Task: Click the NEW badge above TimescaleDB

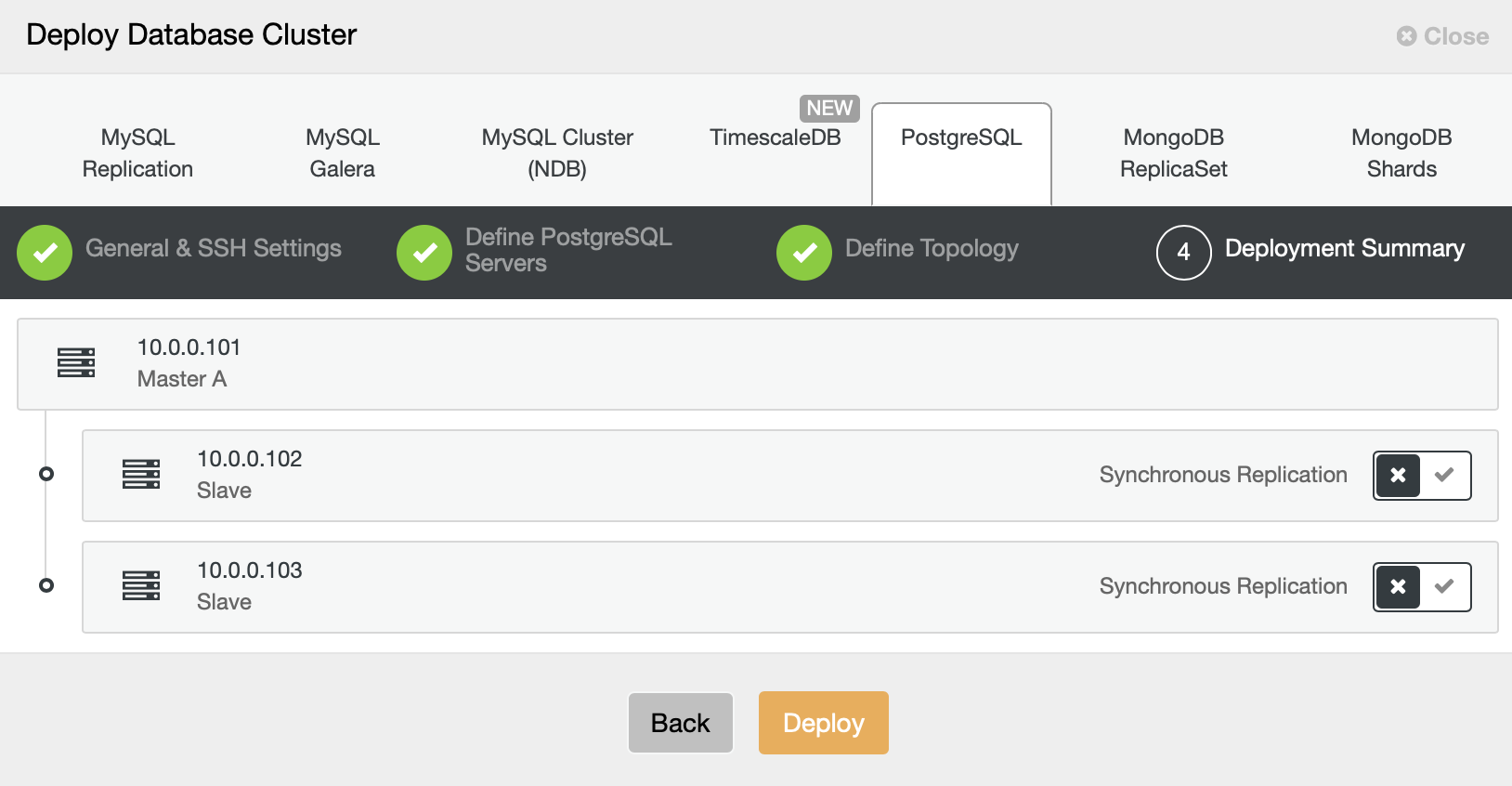Action: click(x=829, y=109)
